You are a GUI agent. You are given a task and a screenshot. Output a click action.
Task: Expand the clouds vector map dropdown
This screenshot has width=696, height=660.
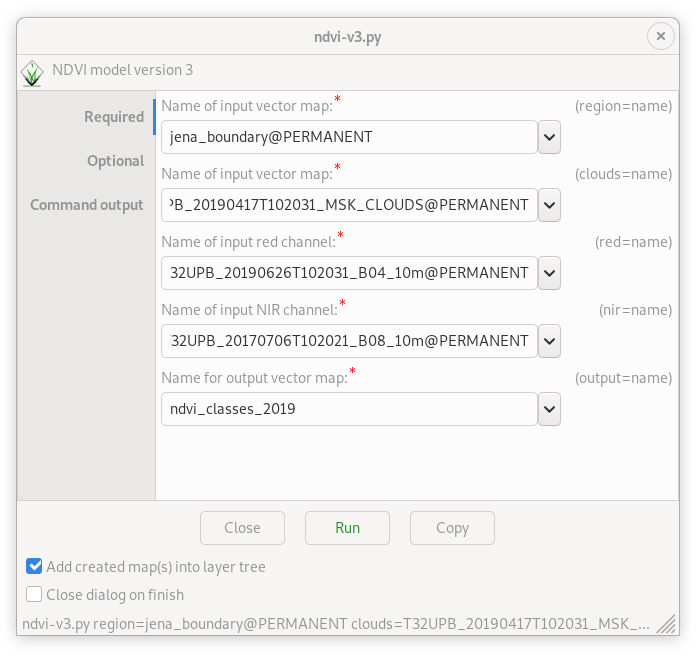click(549, 205)
